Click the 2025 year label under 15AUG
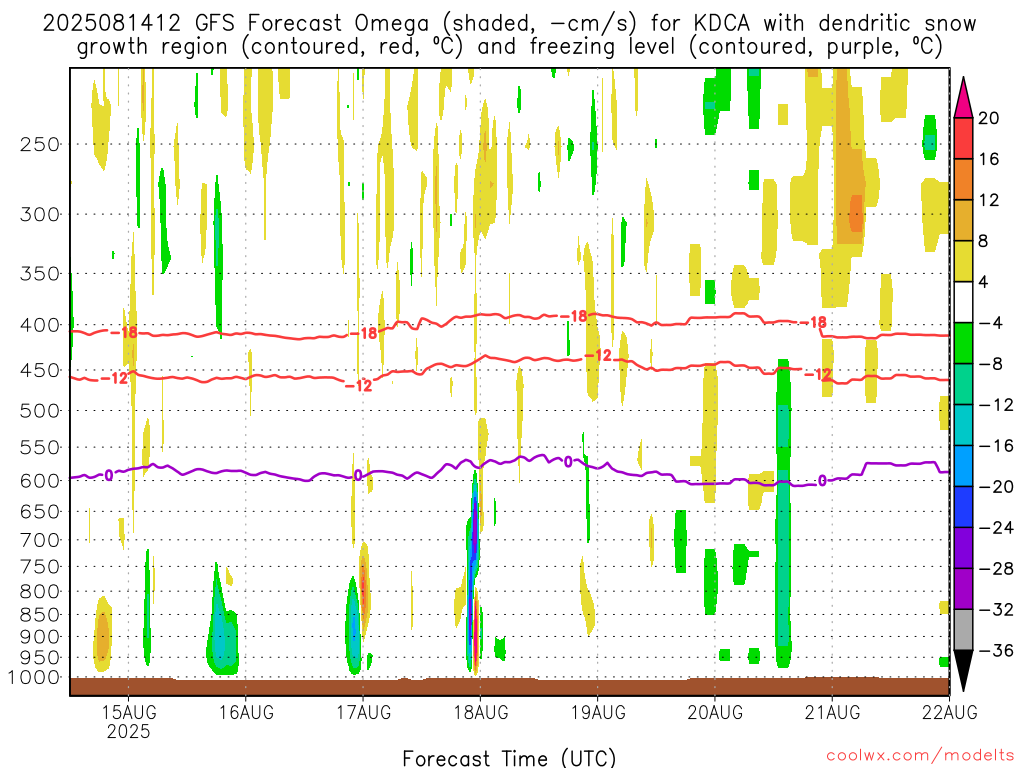 [x=129, y=731]
